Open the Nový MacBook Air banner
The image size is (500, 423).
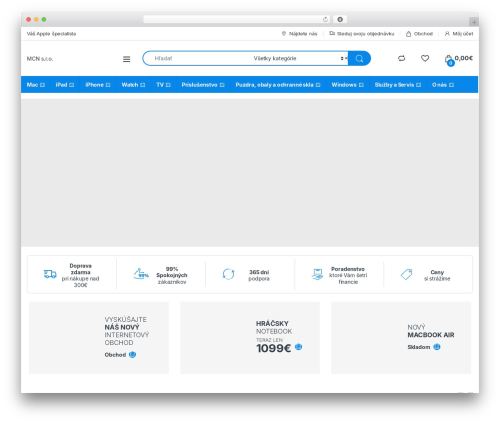coord(401,338)
